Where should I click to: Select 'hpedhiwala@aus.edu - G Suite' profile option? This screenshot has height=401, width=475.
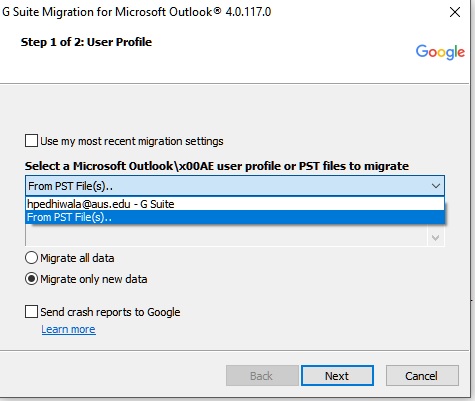coord(235,204)
